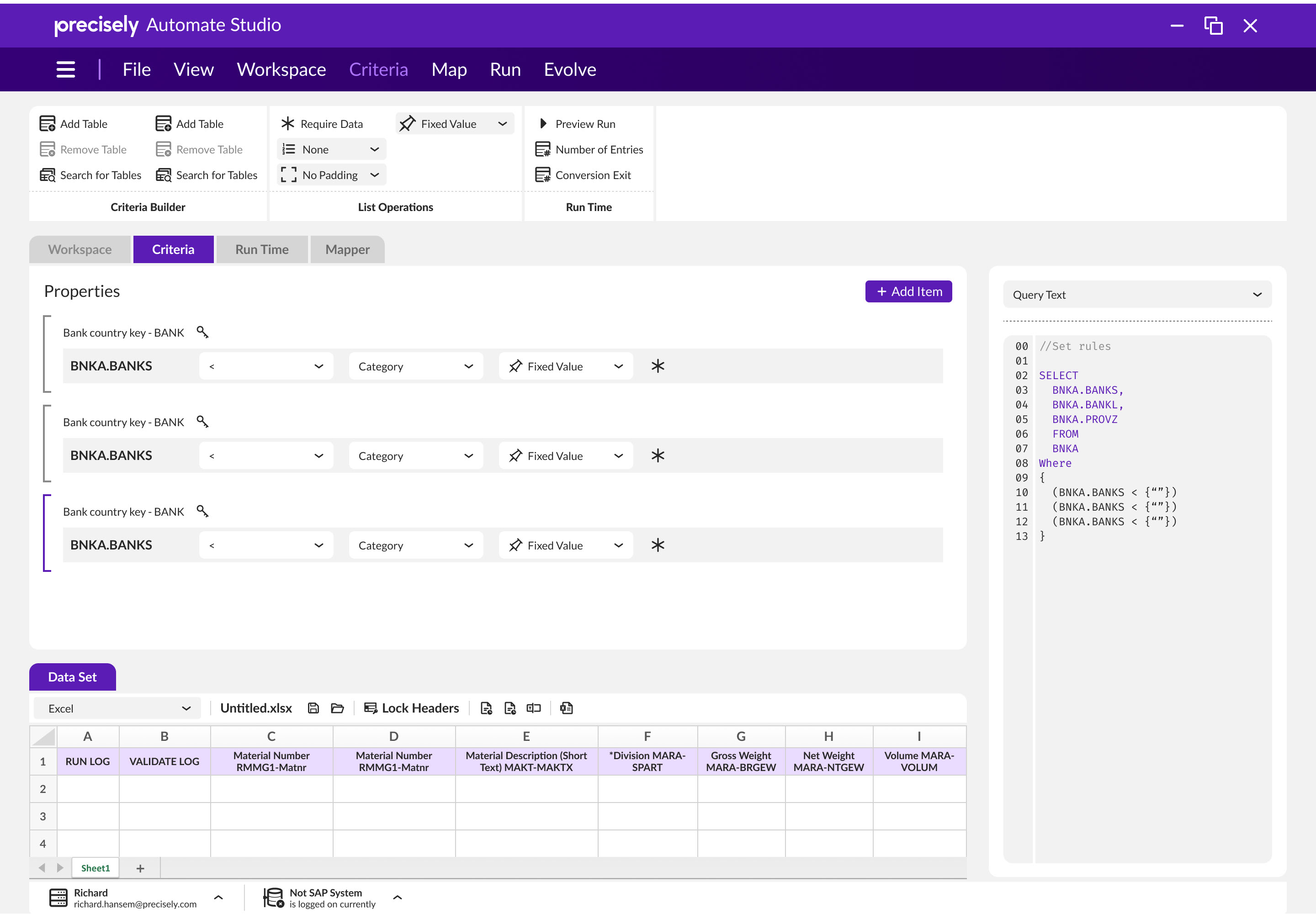The height and width of the screenshot is (914, 1316).
Task: Click the key icon on the second Bank country key row
Action: pos(202,422)
